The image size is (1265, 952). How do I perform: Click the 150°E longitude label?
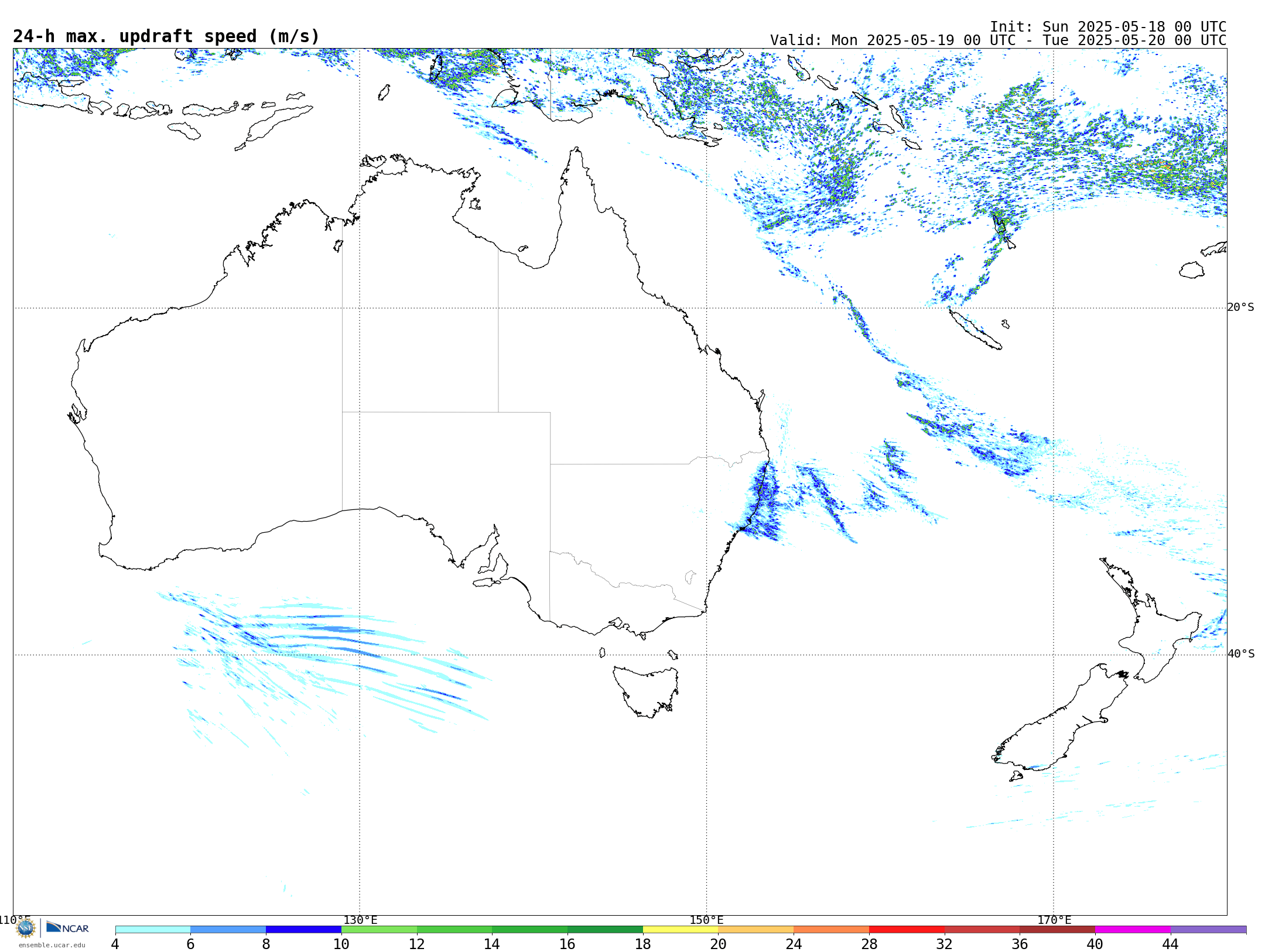point(706,920)
